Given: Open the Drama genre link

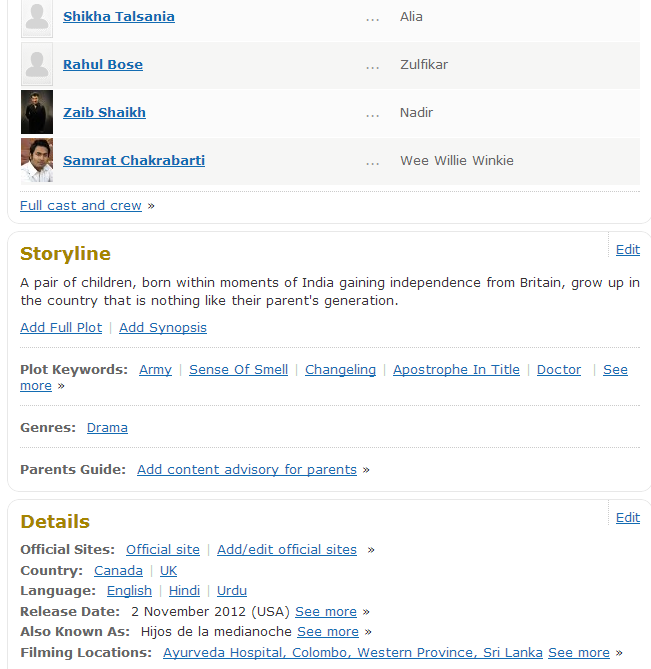Looking at the screenshot, I should (107, 428).
